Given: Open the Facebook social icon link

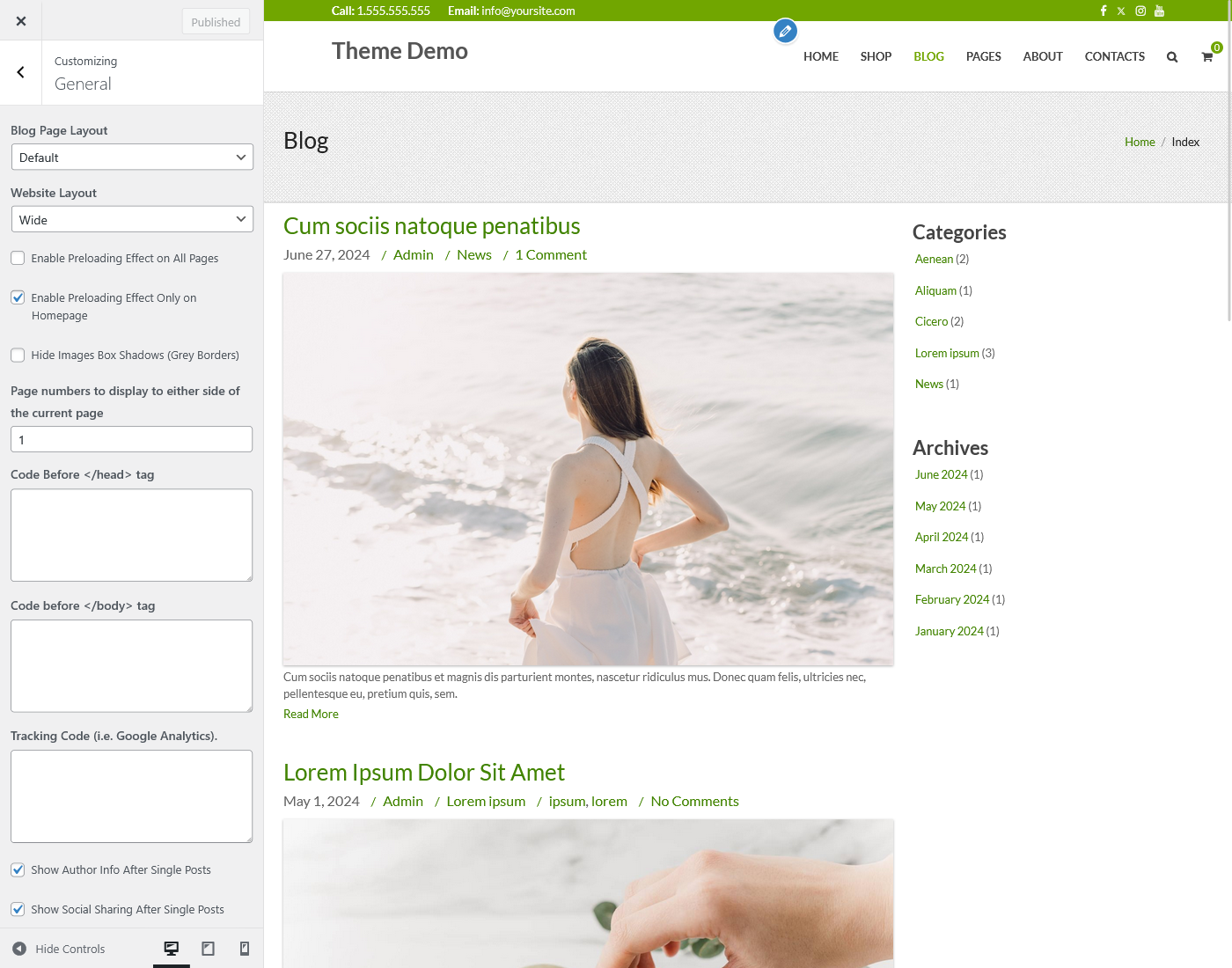Looking at the screenshot, I should pyautogui.click(x=1104, y=11).
